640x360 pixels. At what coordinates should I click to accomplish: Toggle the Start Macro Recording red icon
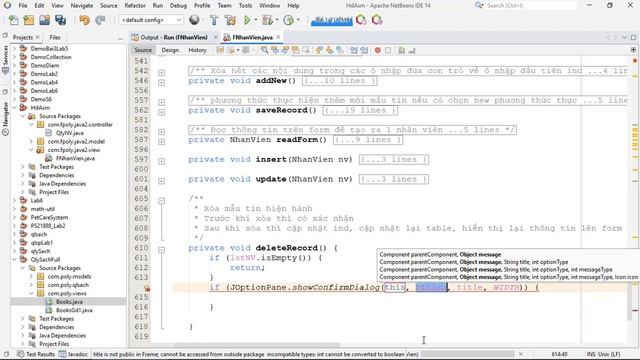(378, 50)
